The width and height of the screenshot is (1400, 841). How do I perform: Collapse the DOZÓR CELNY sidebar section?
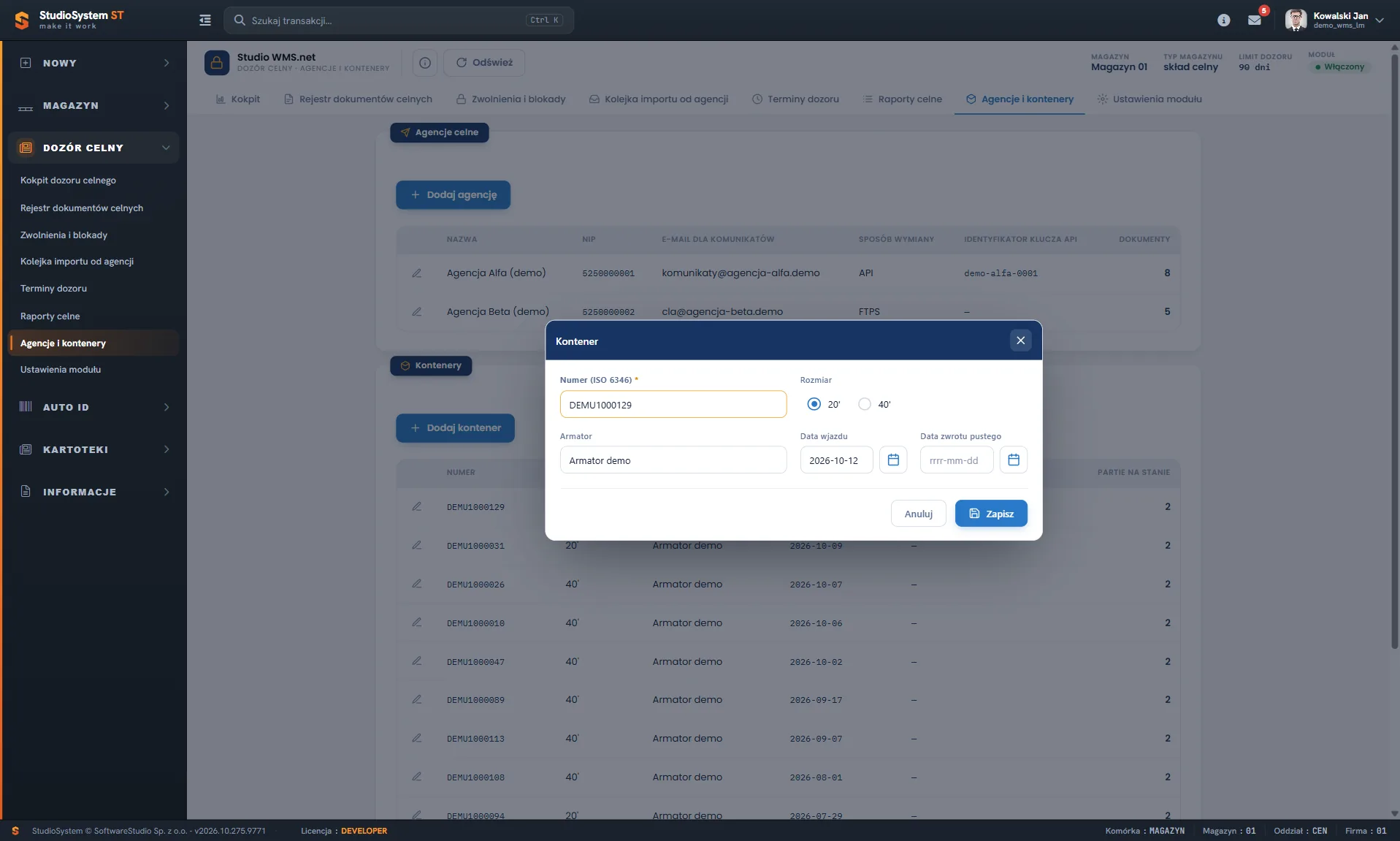[x=93, y=148]
